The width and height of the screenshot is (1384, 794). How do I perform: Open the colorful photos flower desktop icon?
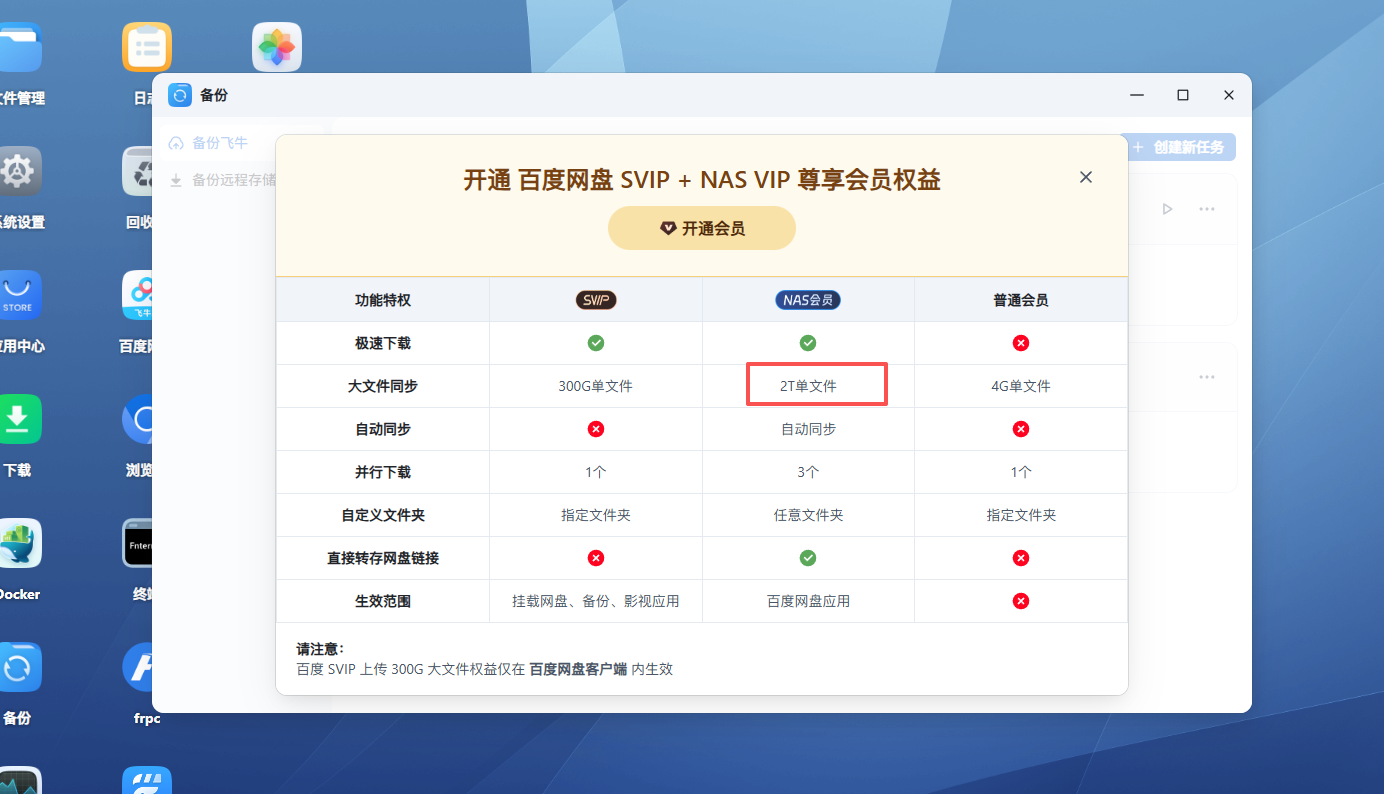[277, 47]
